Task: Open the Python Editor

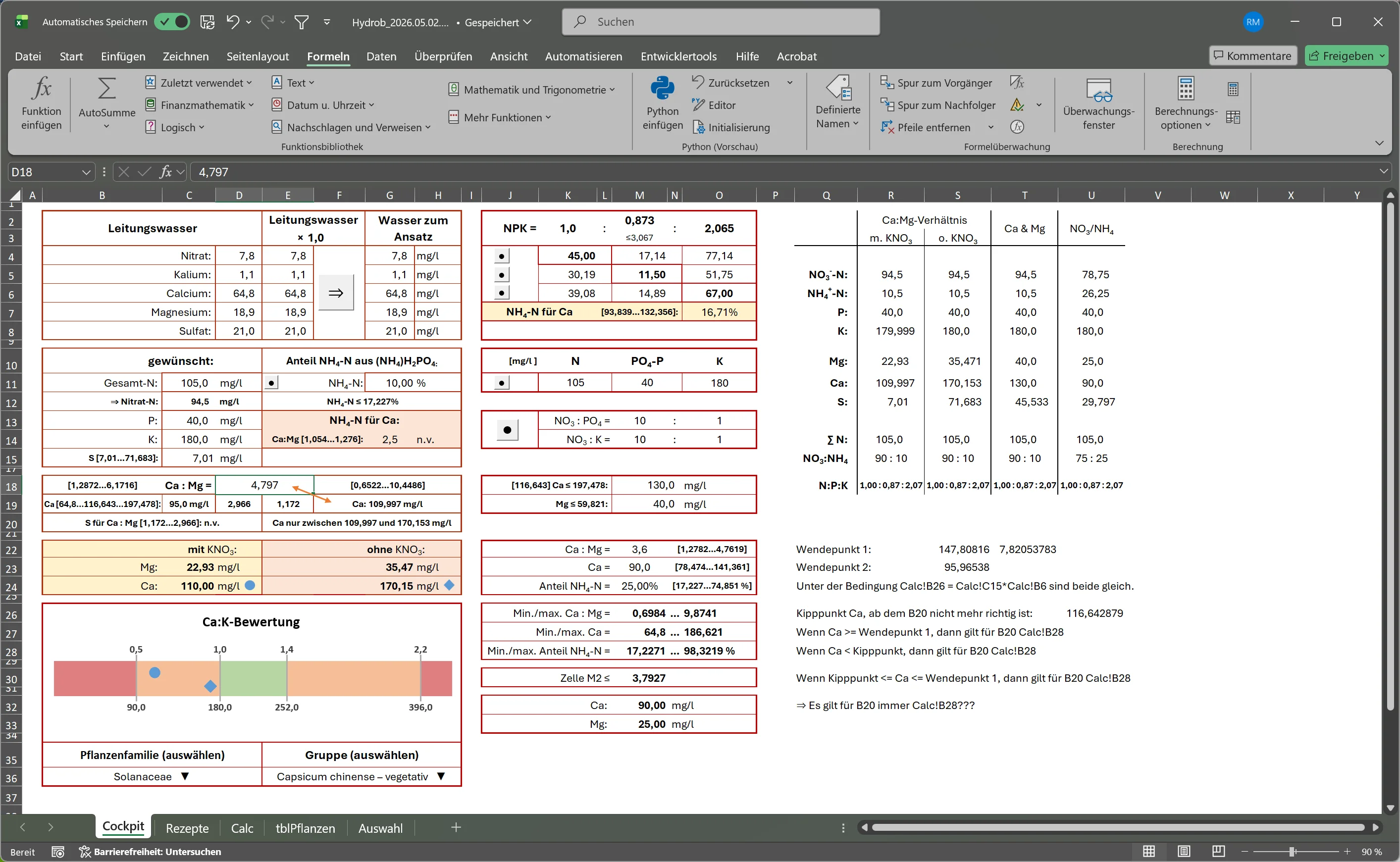Action: click(x=714, y=105)
